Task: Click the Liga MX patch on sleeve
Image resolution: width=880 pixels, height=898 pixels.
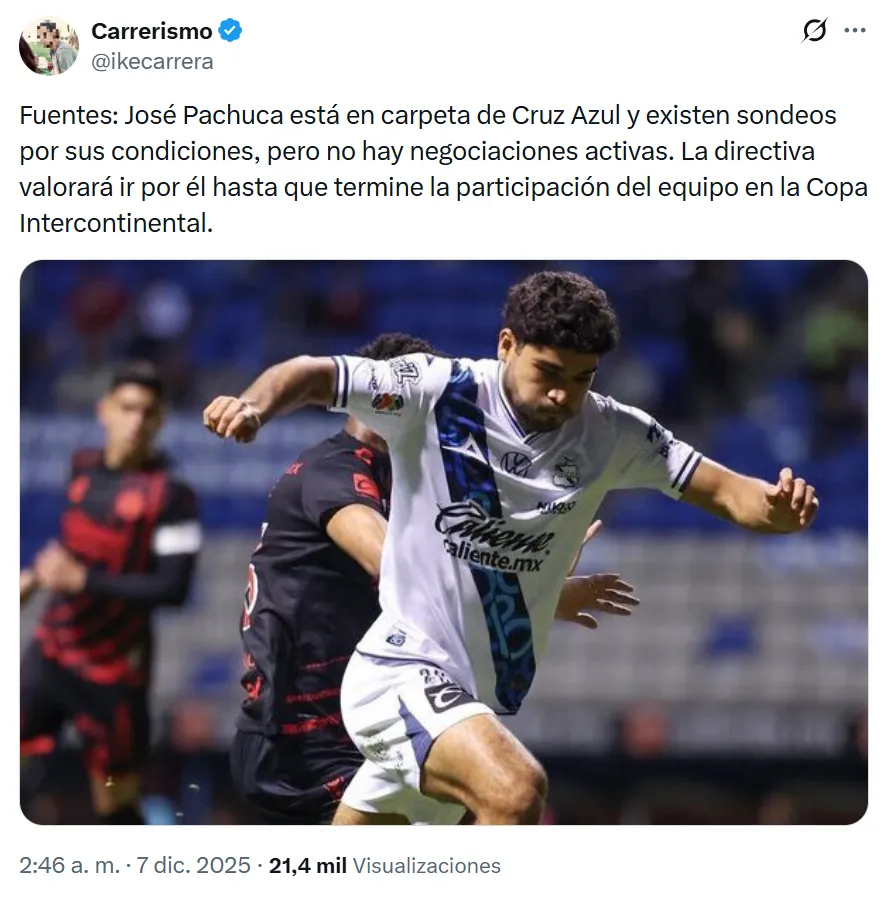Action: [388, 401]
